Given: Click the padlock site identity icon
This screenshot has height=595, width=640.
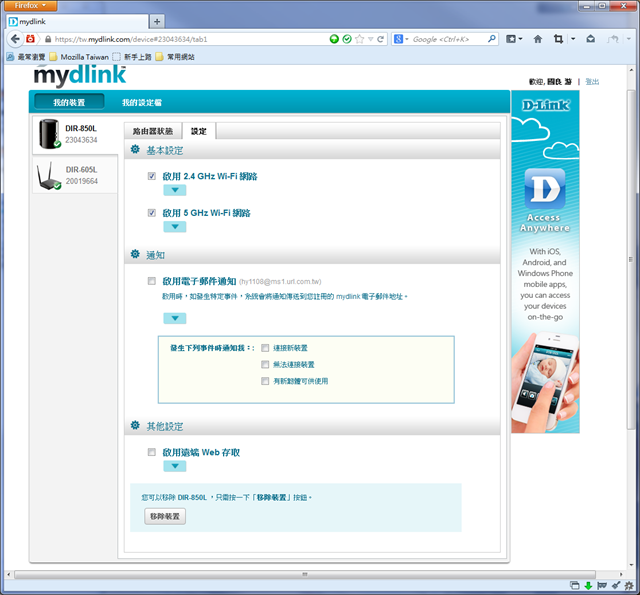Looking at the screenshot, I should tap(48, 39).
